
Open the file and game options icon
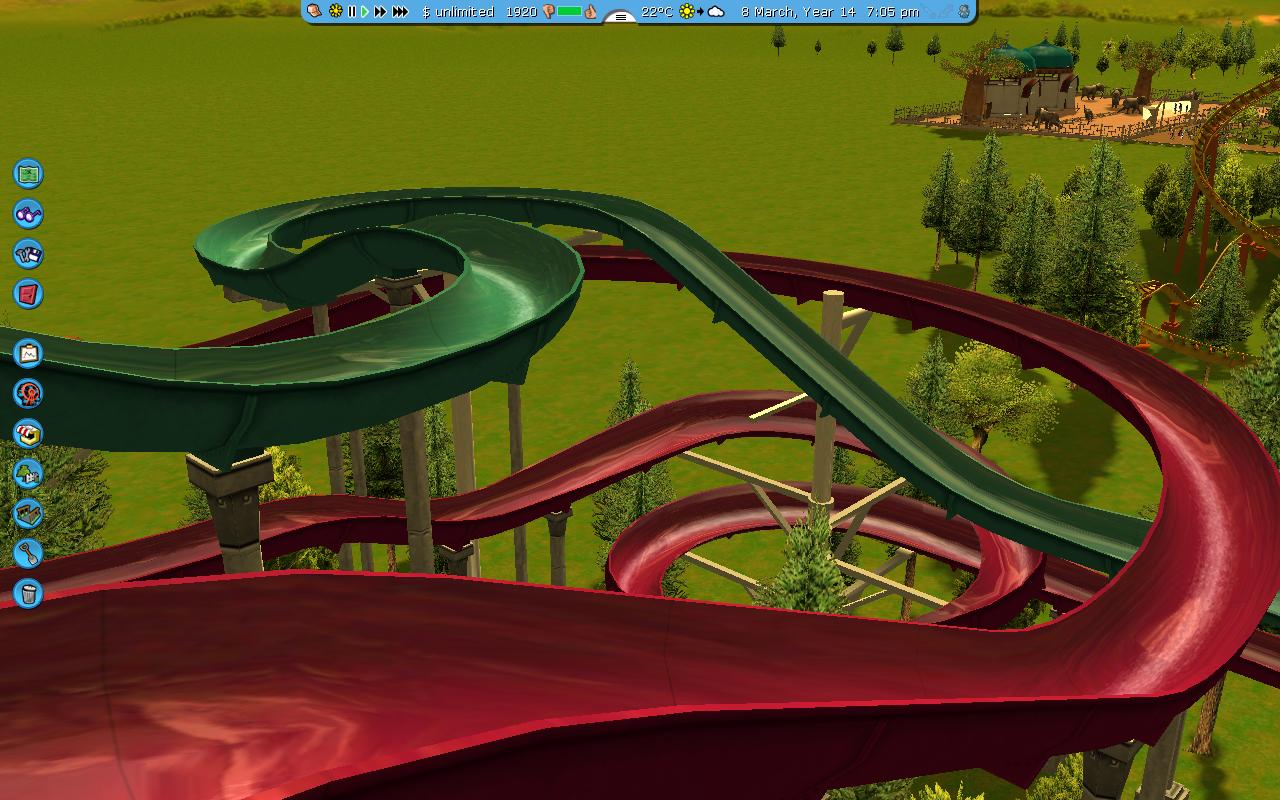pyautogui.click(x=28, y=253)
